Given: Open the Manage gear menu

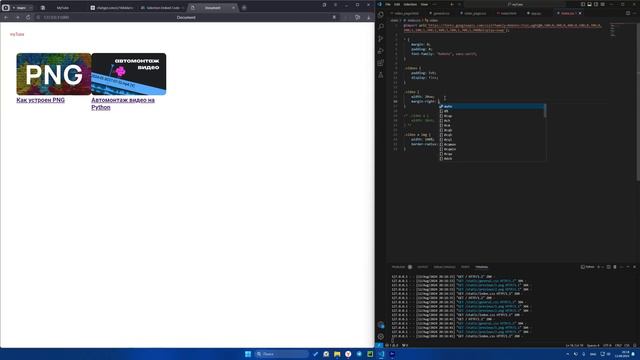Looking at the screenshot, I should coord(381,337).
